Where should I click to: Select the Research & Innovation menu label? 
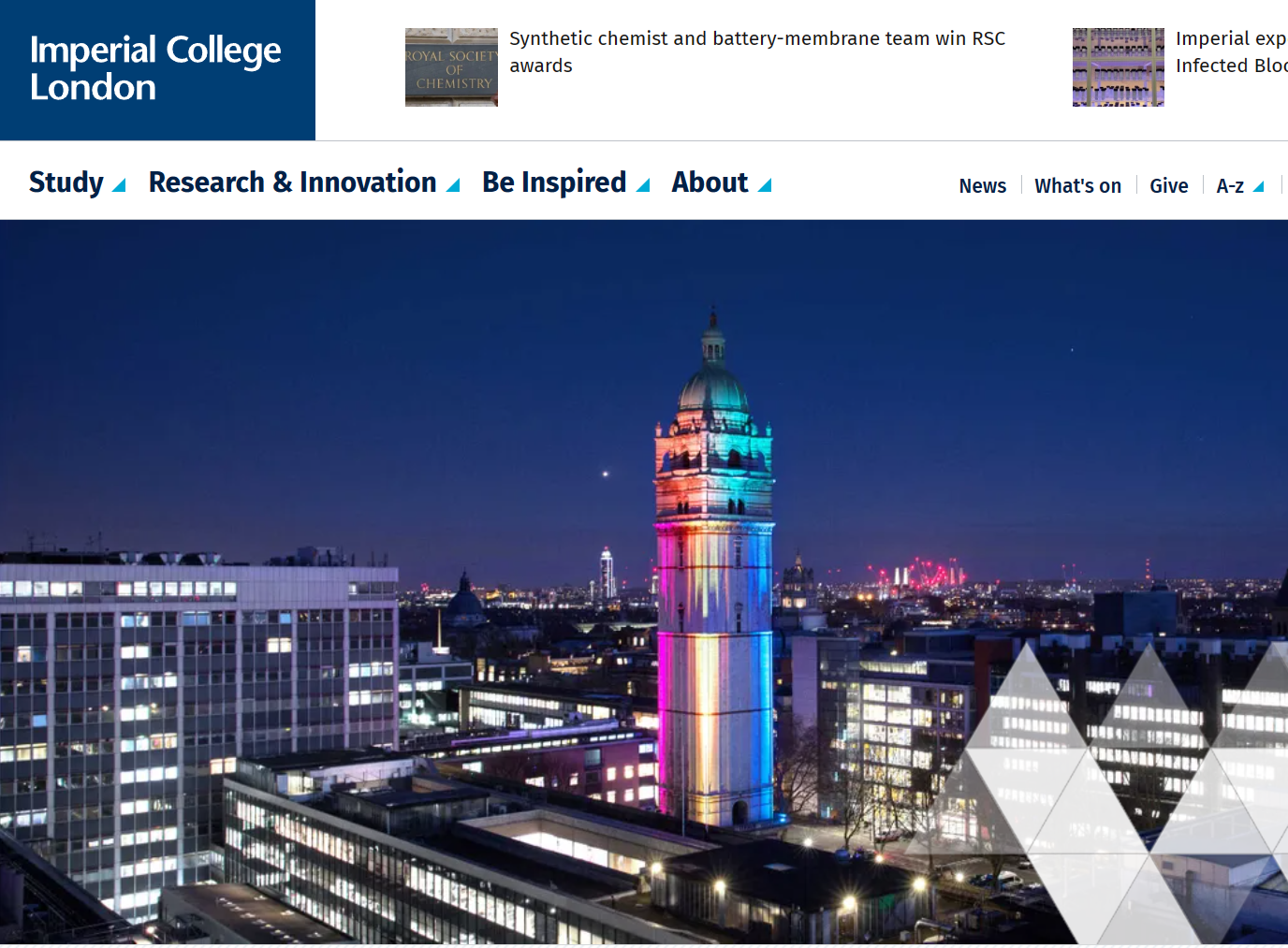292,182
